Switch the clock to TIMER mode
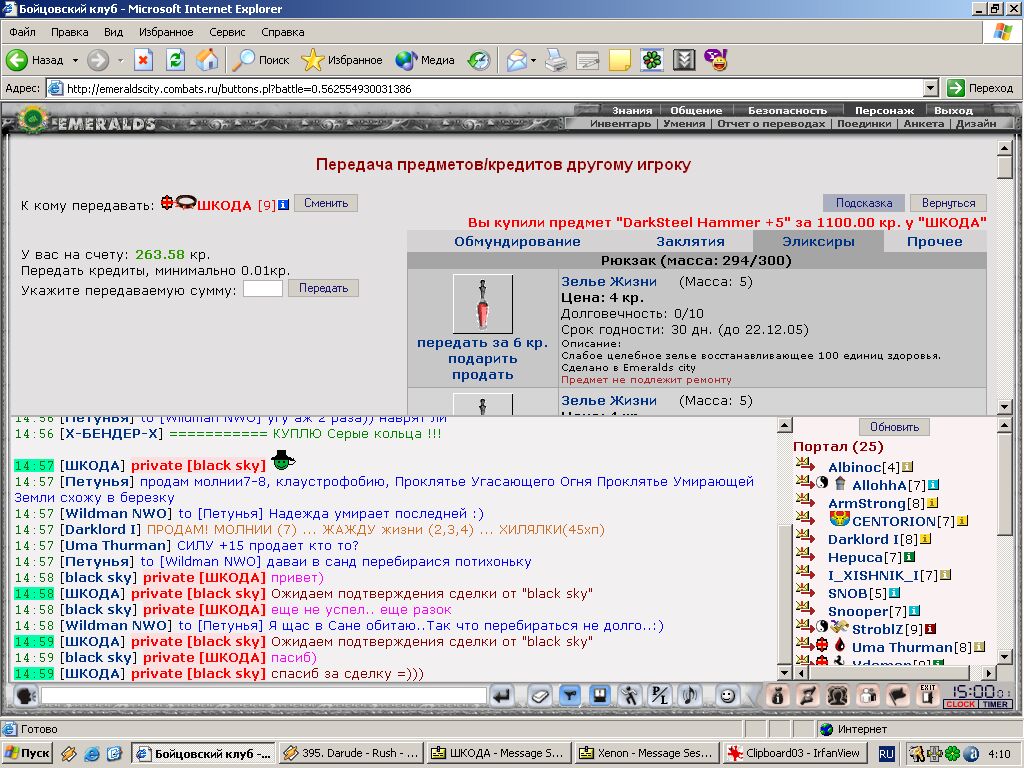This screenshot has width=1024, height=768. coord(995,704)
